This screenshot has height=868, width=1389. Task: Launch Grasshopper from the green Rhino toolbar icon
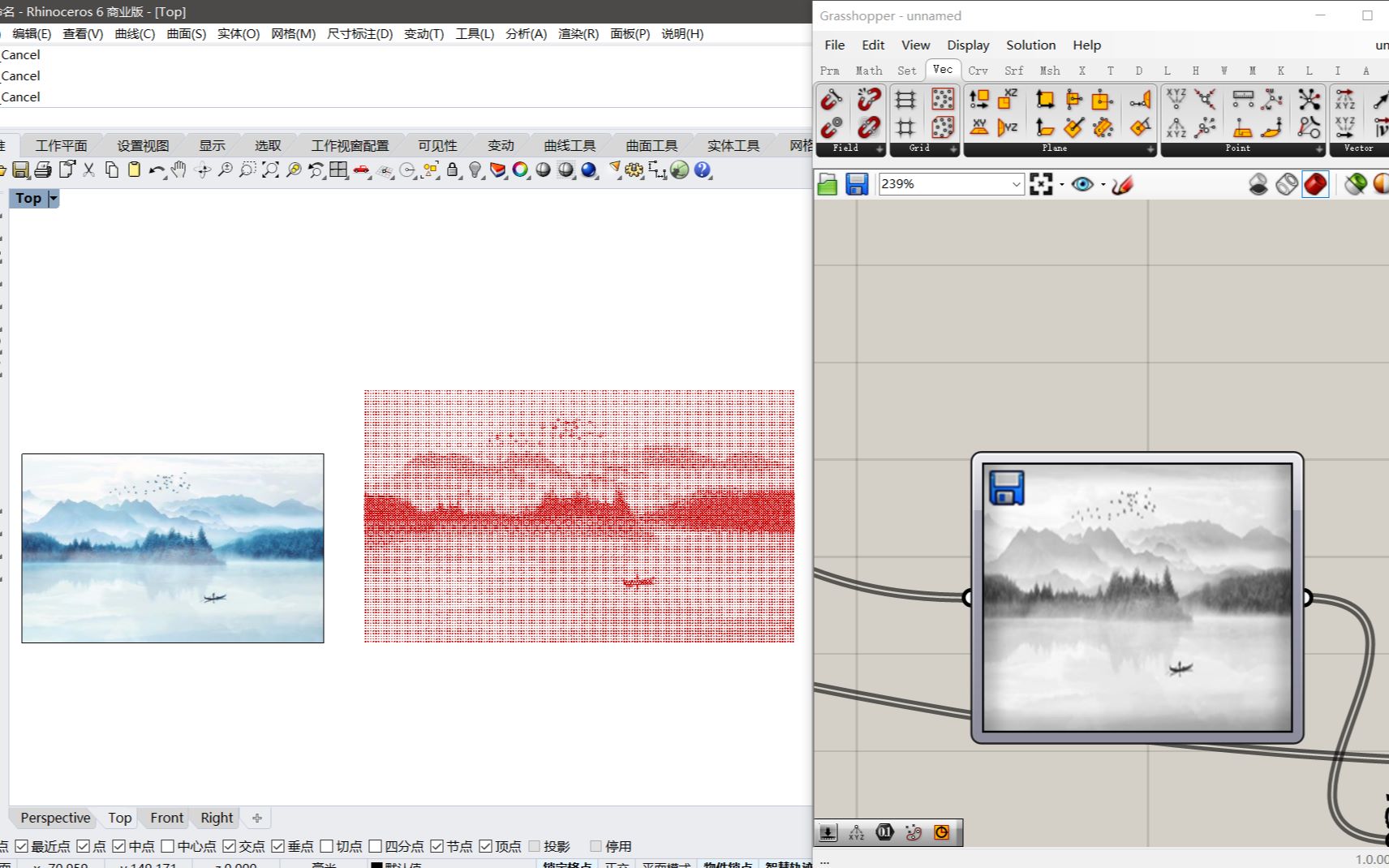680,170
